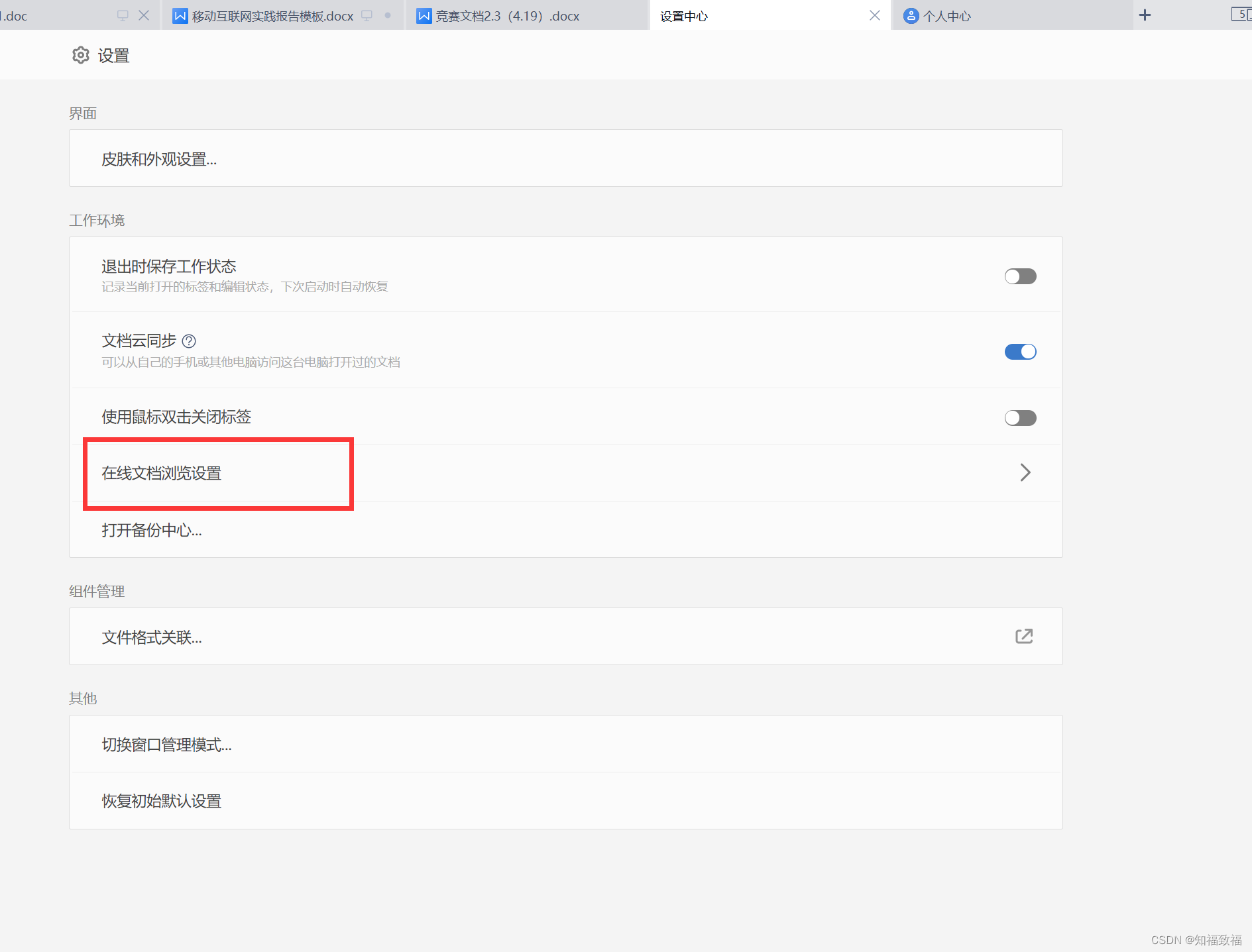Screen dimensions: 1252x952
Task: Open 文件格式关联...
Action: [x=565, y=637]
